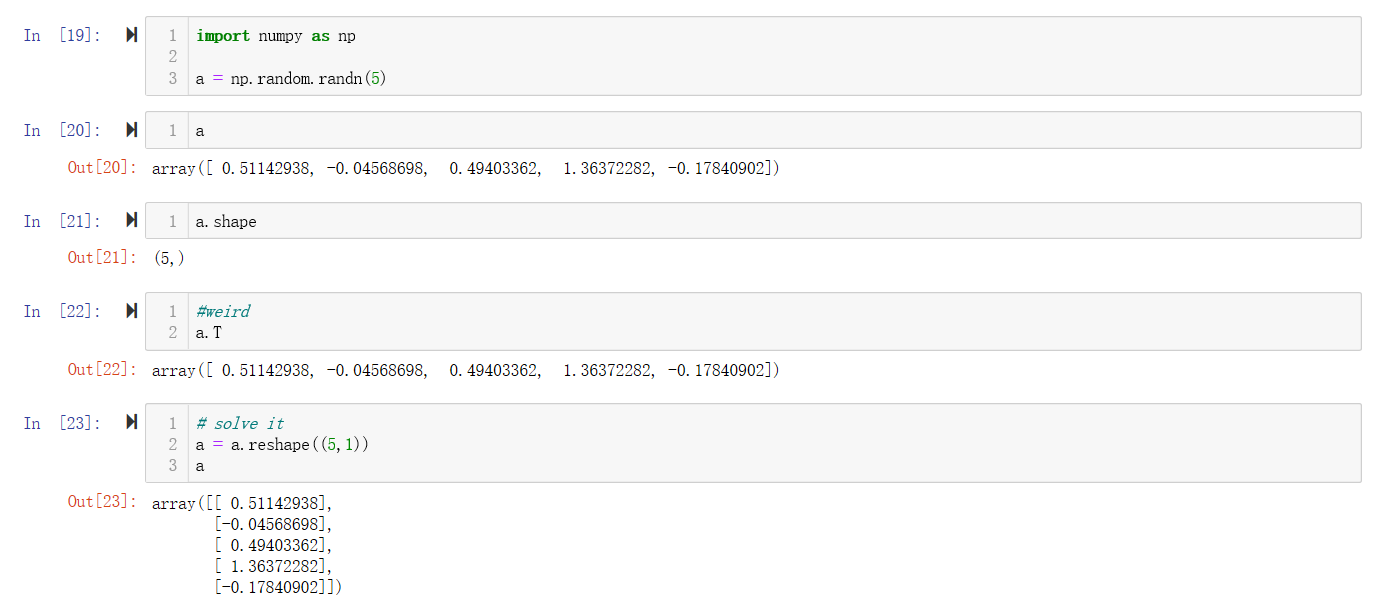The image size is (1376, 607).
Task: Click the Out[21] output prompt
Action: point(101,258)
